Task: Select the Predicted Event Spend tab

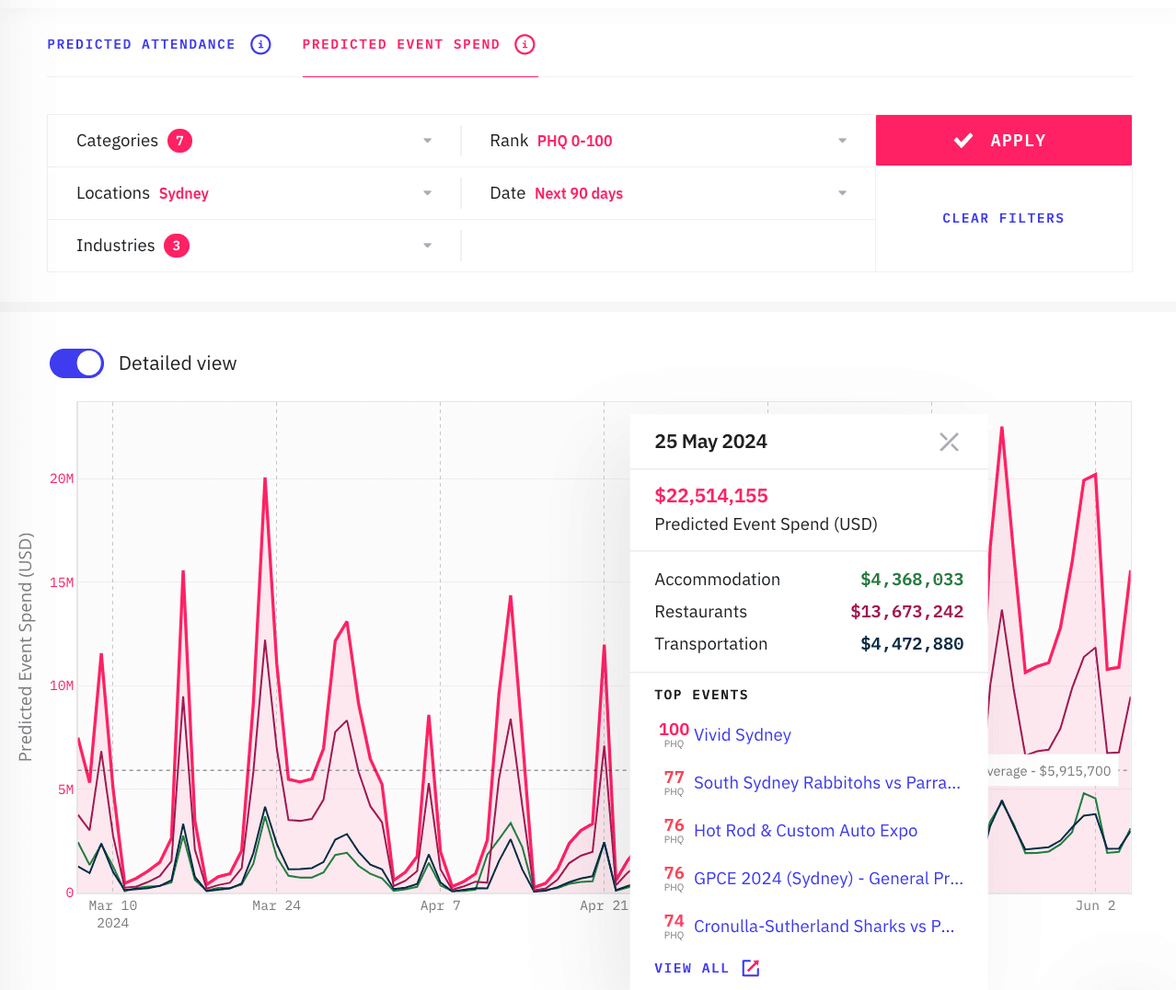Action: pos(401,44)
